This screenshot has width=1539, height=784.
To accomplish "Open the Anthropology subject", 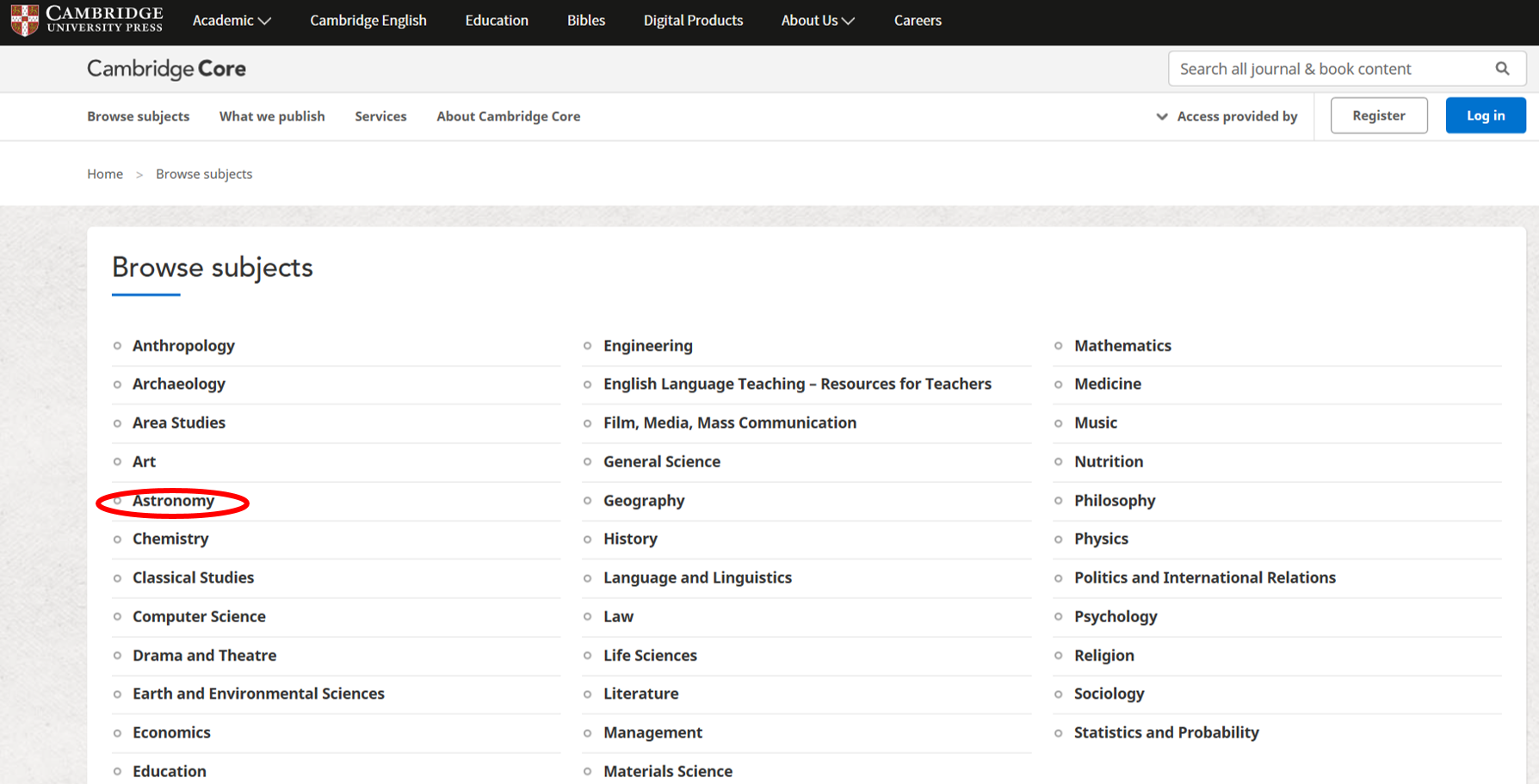I will (x=183, y=345).
